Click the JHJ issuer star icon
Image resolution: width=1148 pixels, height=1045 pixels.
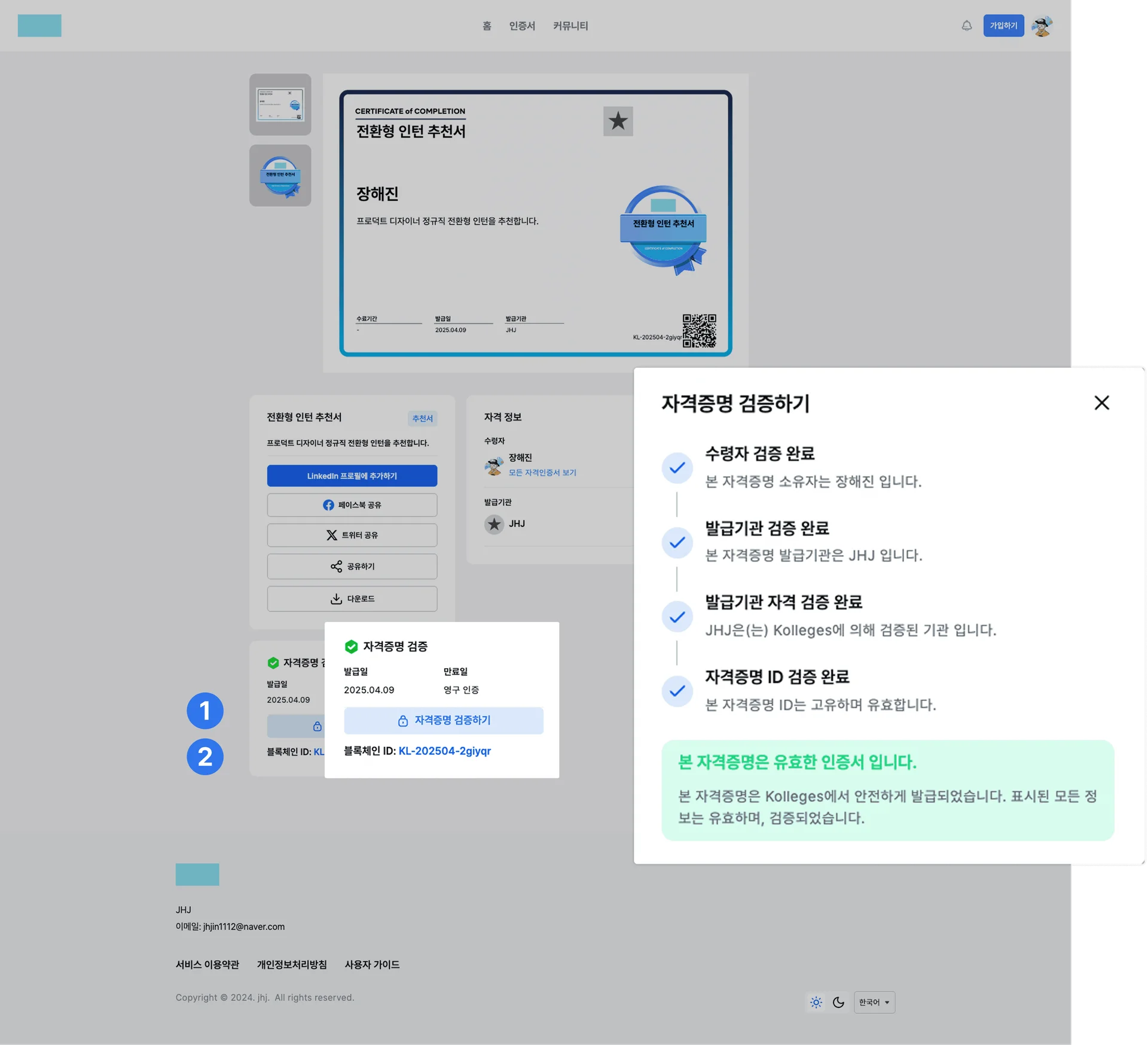494,524
